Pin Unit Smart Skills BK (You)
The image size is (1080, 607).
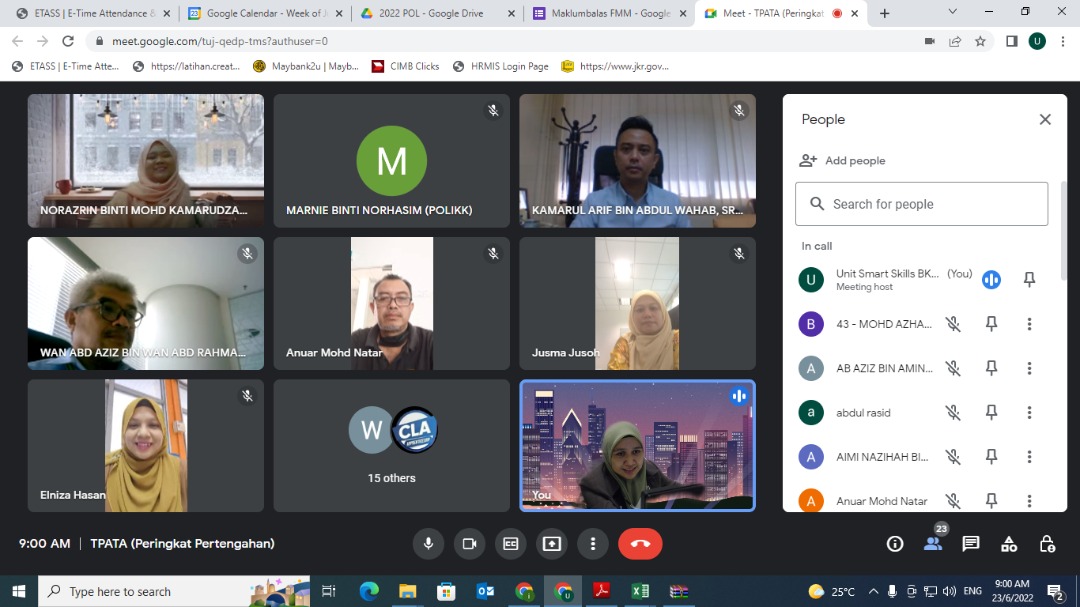click(x=1029, y=279)
